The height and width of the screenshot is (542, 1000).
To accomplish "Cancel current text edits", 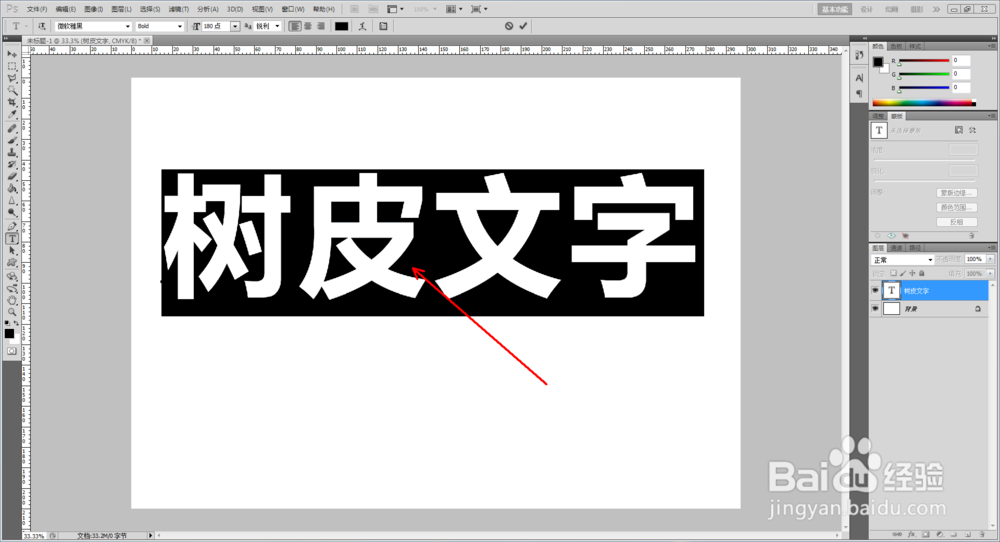I will [x=509, y=26].
